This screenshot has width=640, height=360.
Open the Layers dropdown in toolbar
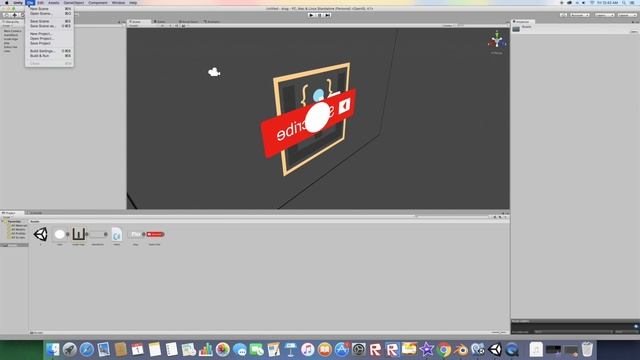click(604, 15)
